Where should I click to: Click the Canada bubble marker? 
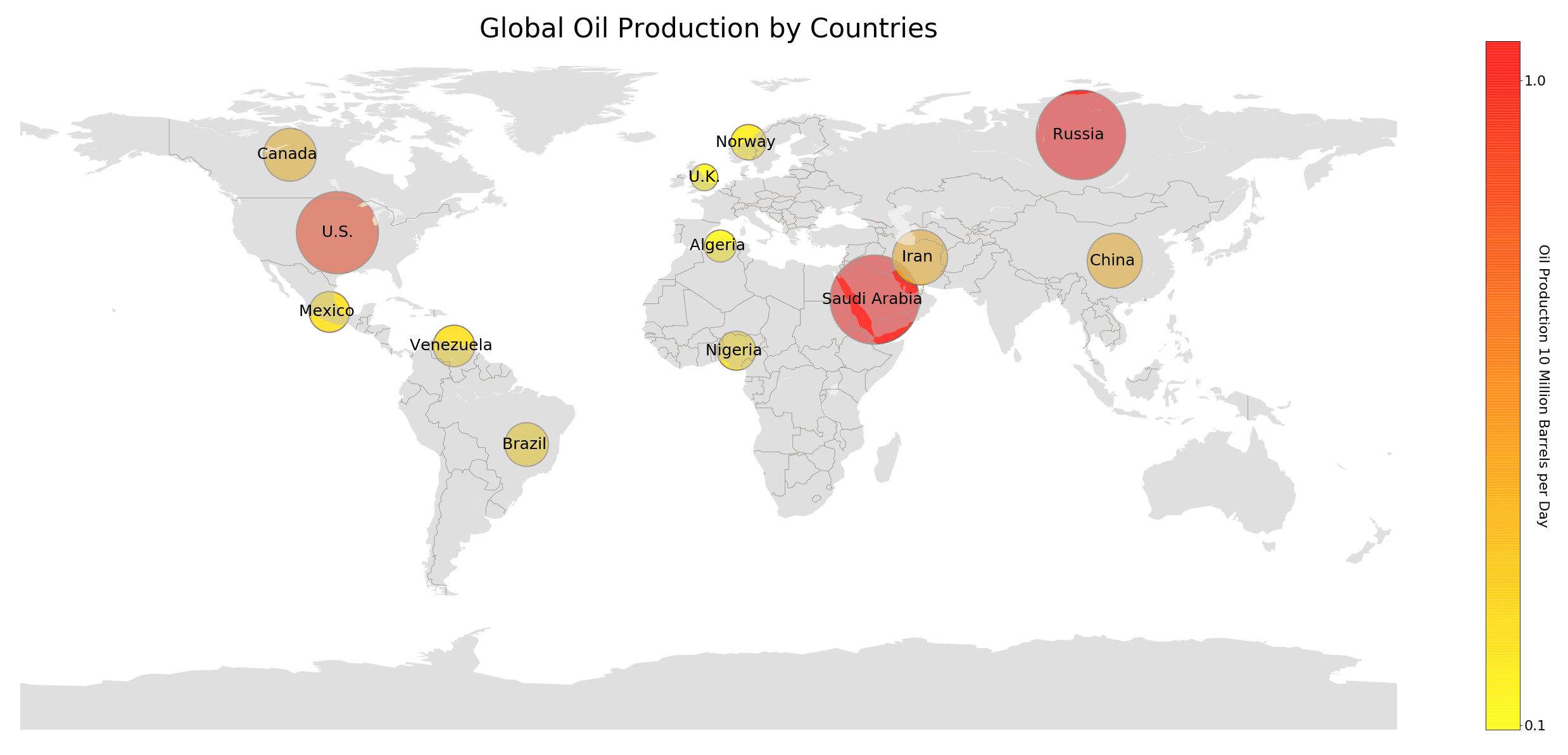tap(290, 155)
